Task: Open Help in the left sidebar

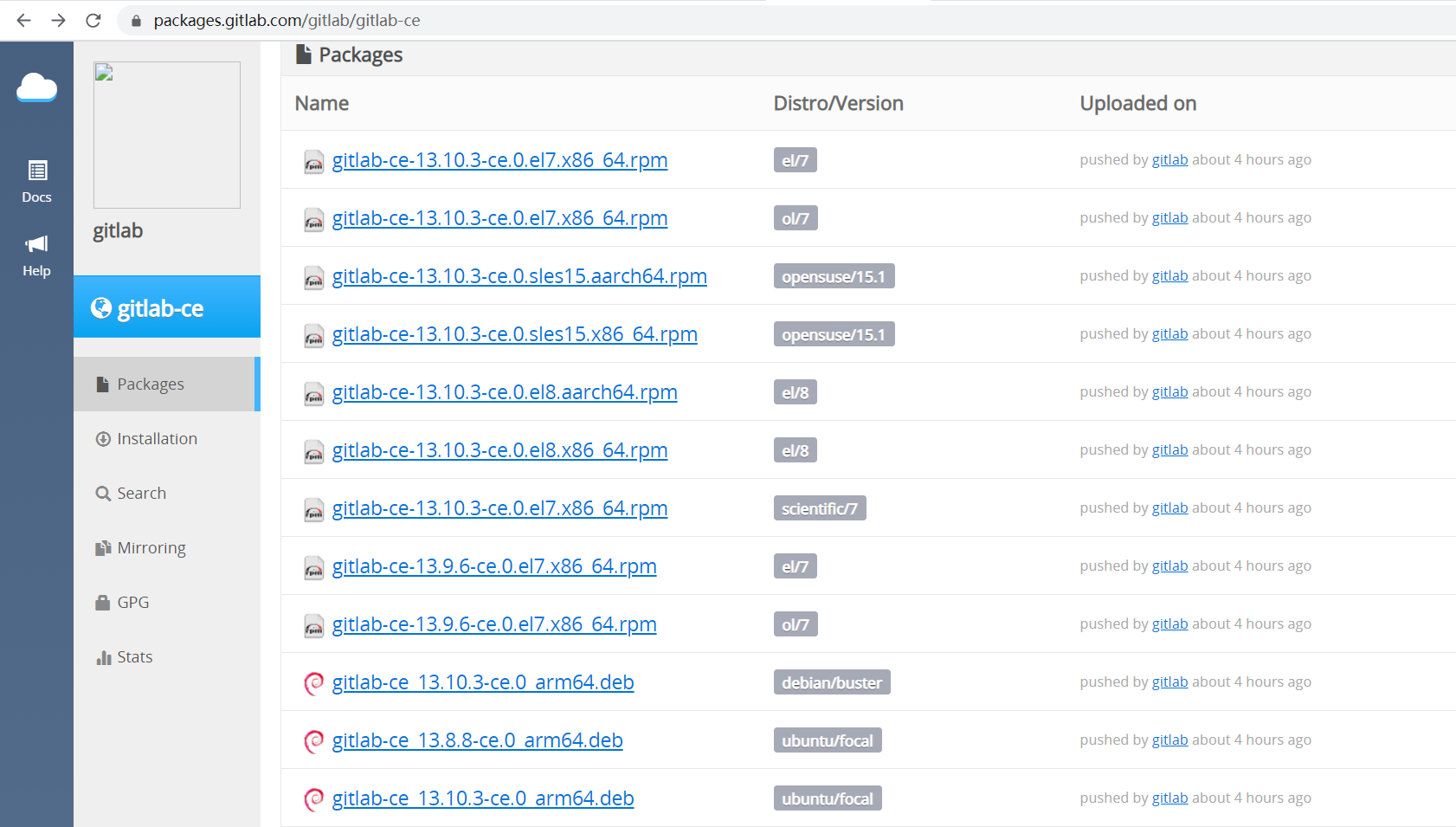Action: (x=36, y=255)
